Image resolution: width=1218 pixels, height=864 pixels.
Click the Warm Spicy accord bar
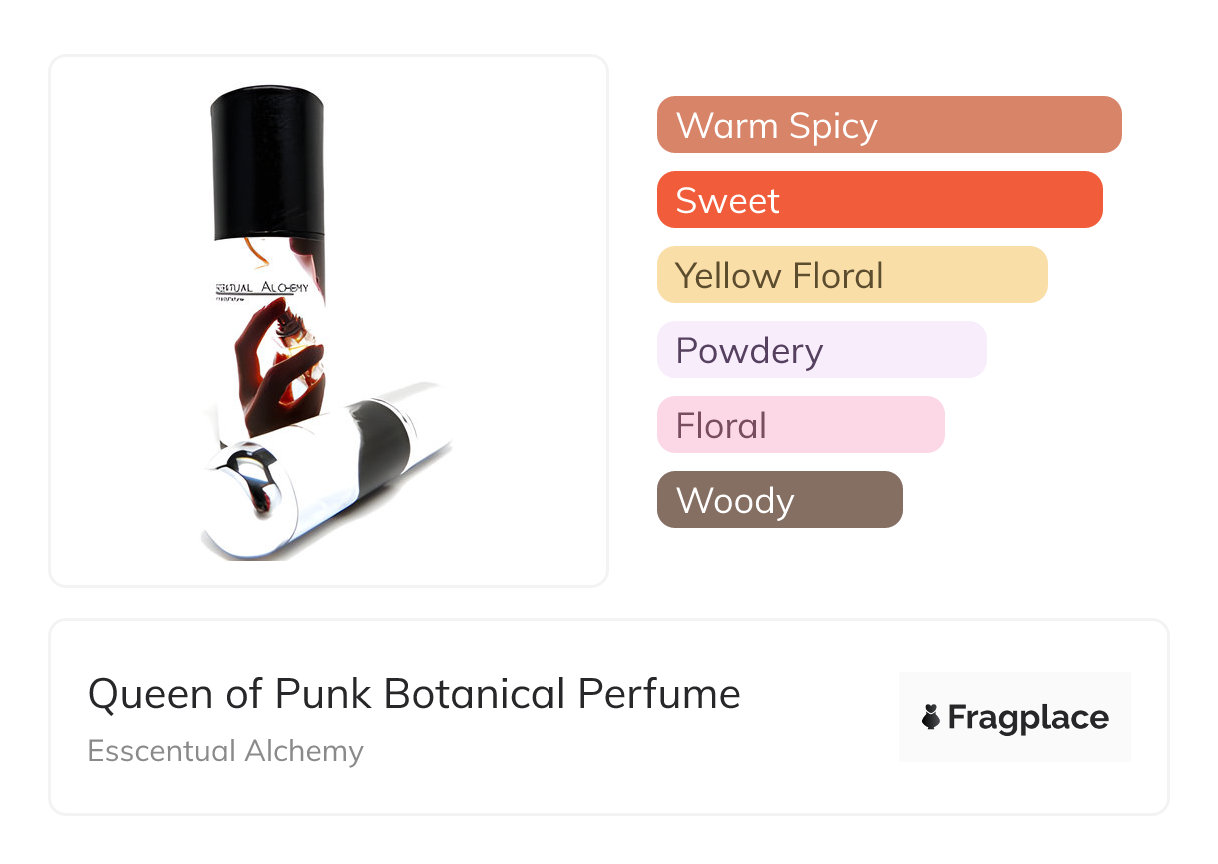pyautogui.click(x=888, y=125)
